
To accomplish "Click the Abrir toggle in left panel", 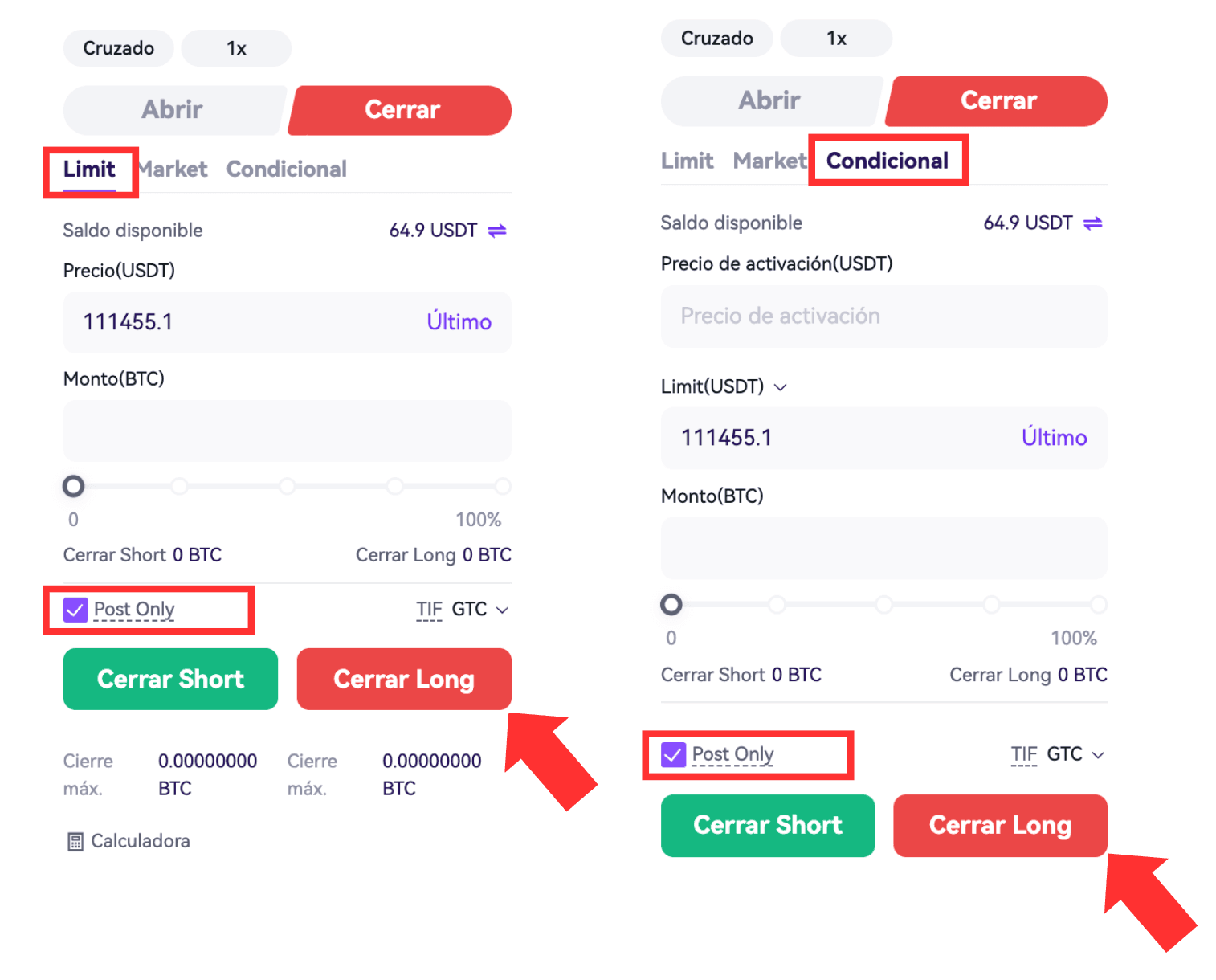I will pyautogui.click(x=173, y=110).
